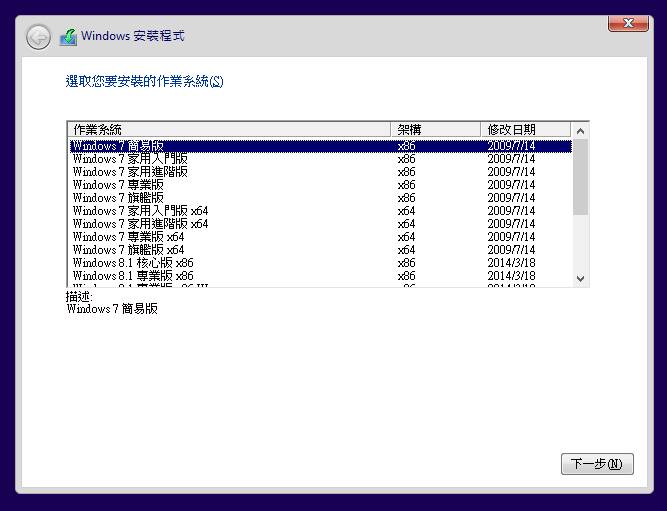Screen dimensions: 667x511
Task: Close the Windows setup window
Action: [628, 23]
